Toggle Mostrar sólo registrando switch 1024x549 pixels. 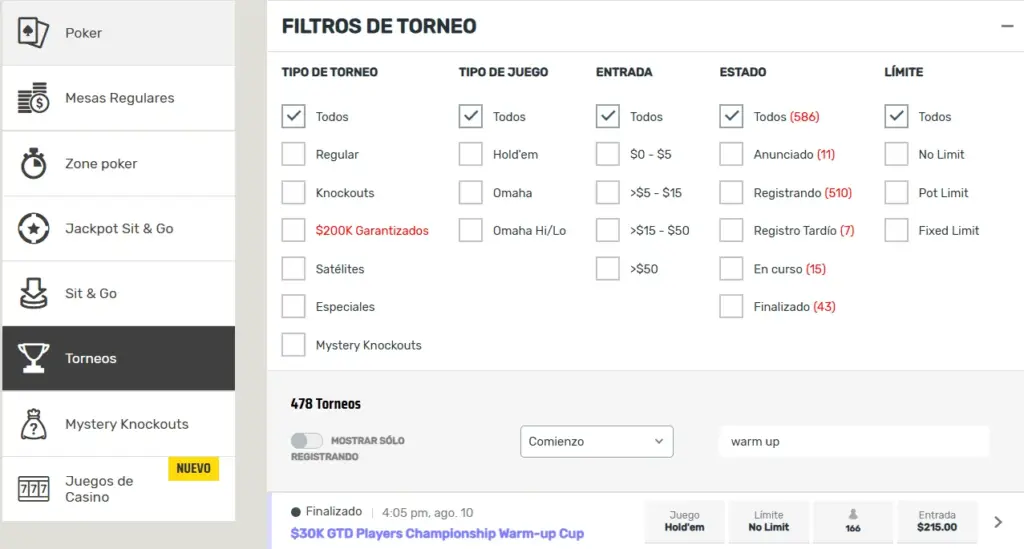pos(306,441)
